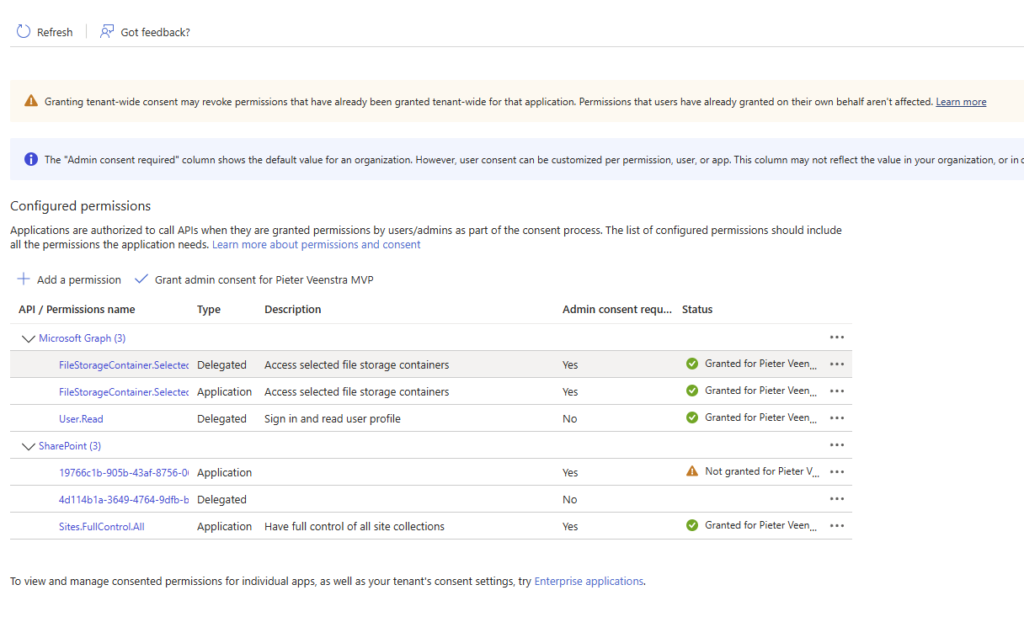Click the Refresh button label
Viewport: 1024px width, 622px height.
[x=55, y=32]
